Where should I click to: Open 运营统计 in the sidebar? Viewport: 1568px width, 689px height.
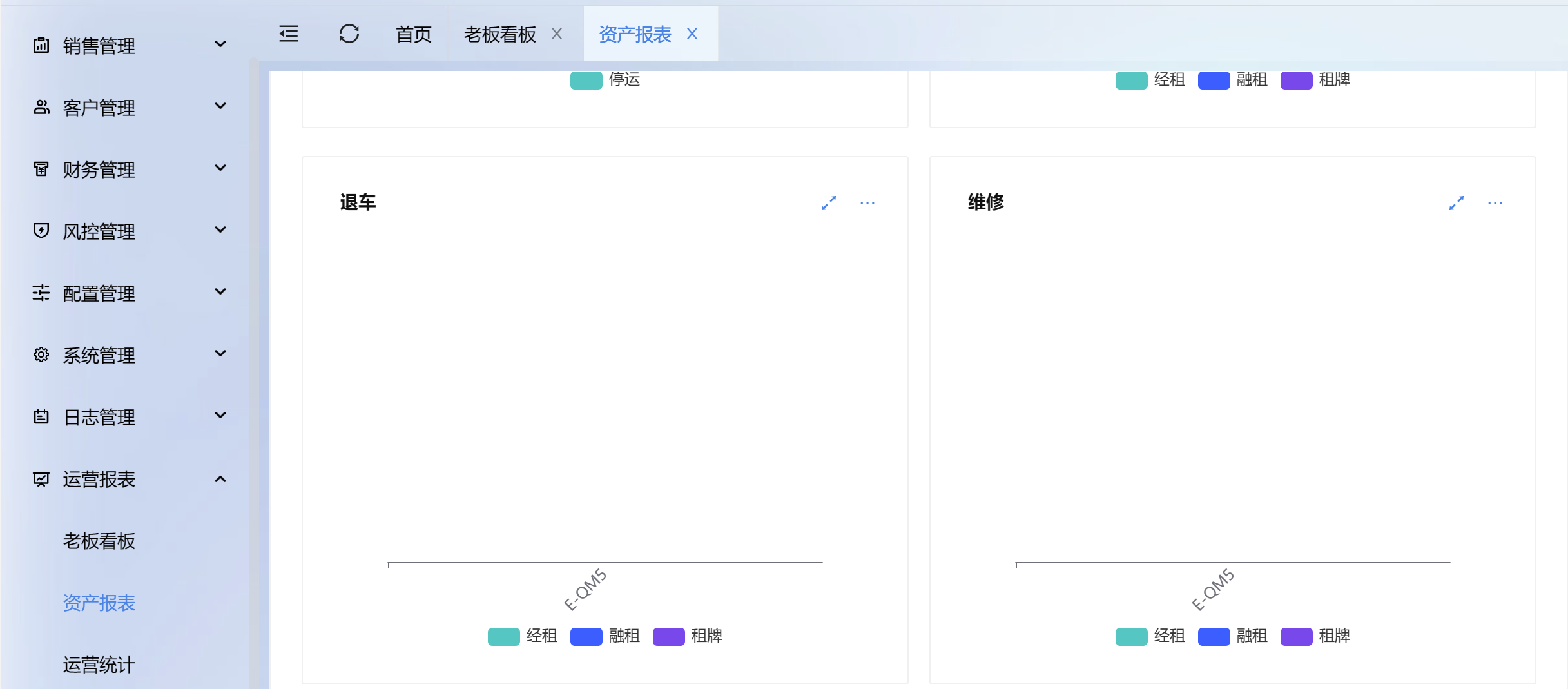coord(99,665)
